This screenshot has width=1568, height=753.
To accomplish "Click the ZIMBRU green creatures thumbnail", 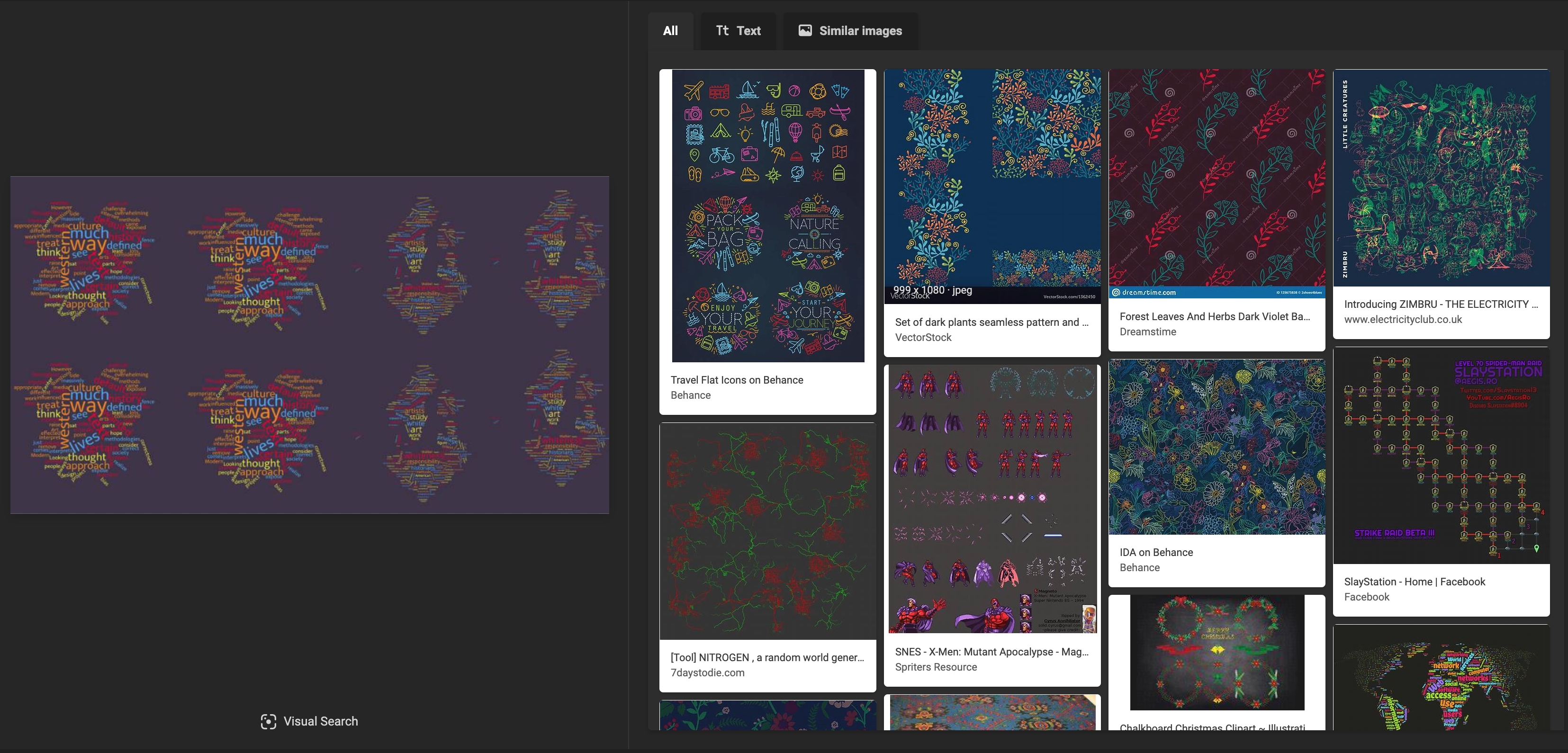I will tap(1441, 178).
